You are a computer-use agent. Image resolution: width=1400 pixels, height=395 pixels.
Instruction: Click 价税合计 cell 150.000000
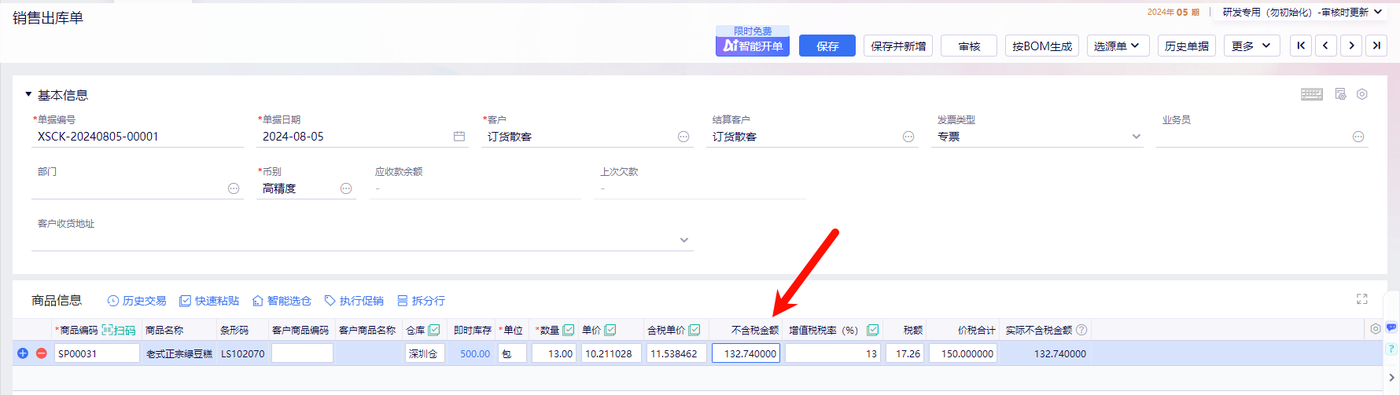(964, 353)
